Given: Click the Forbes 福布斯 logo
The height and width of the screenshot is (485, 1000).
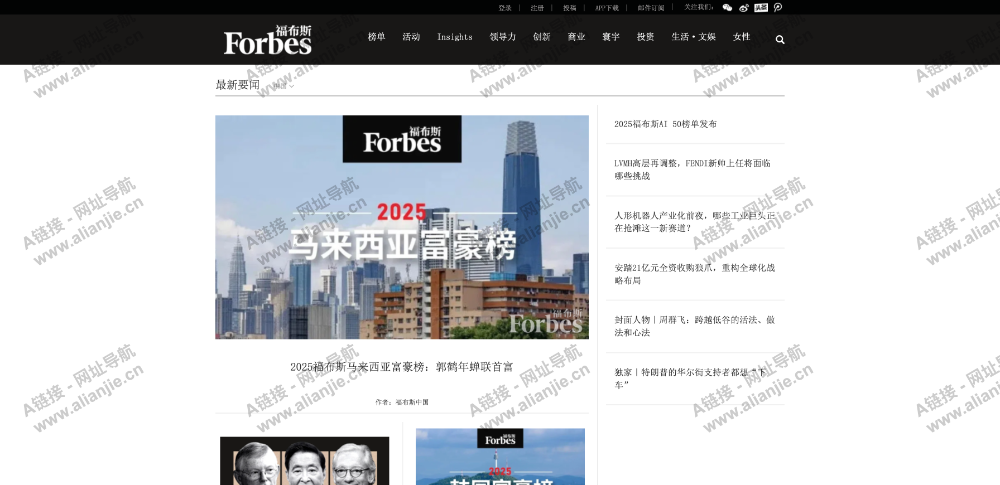Looking at the screenshot, I should coord(267,40).
